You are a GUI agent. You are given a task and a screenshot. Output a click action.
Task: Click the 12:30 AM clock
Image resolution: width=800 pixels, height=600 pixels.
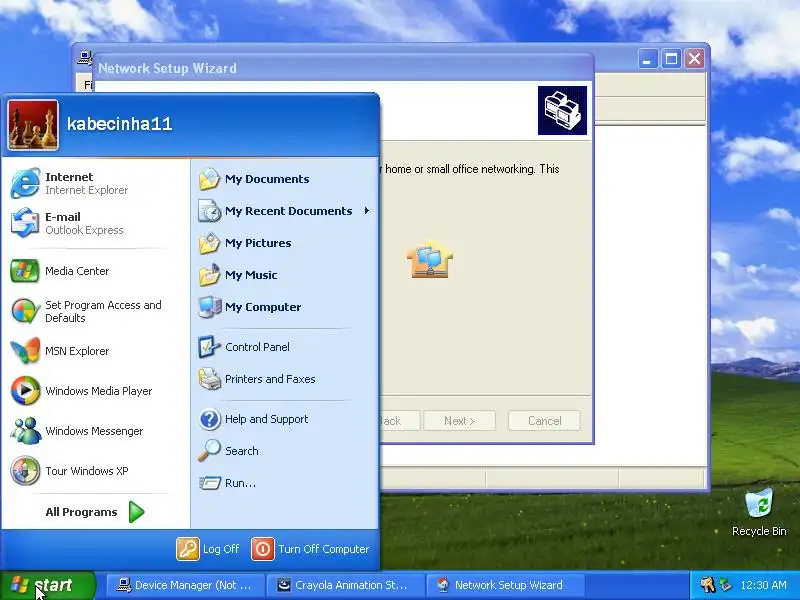(x=763, y=585)
